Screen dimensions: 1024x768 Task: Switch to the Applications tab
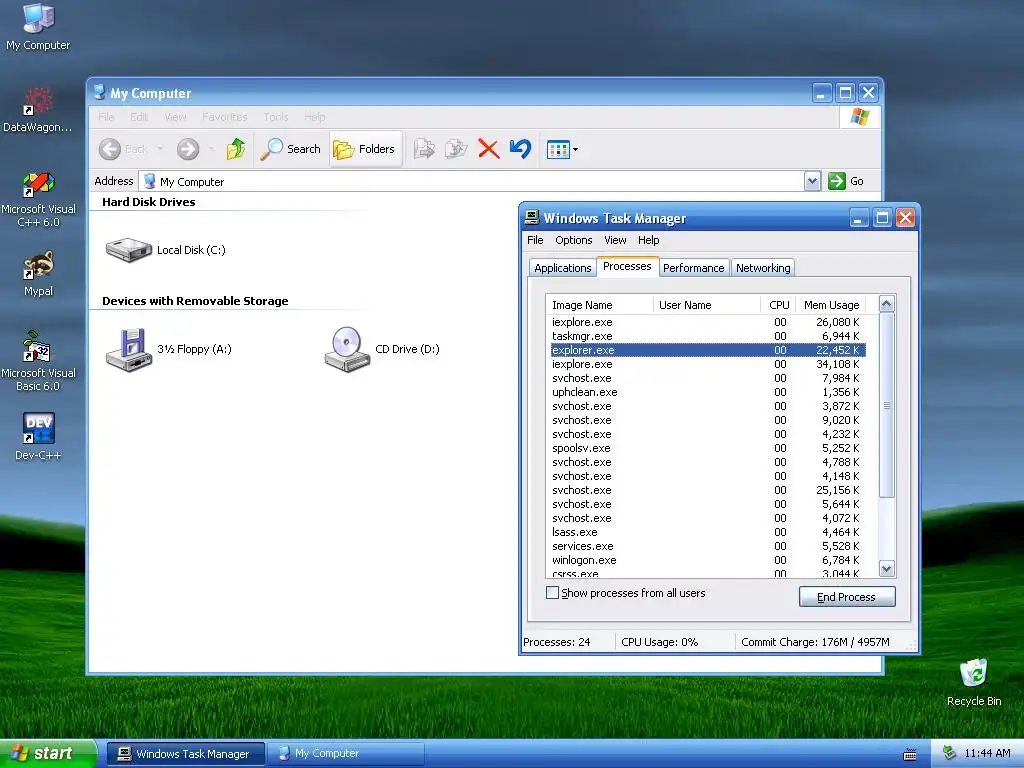[x=562, y=268]
